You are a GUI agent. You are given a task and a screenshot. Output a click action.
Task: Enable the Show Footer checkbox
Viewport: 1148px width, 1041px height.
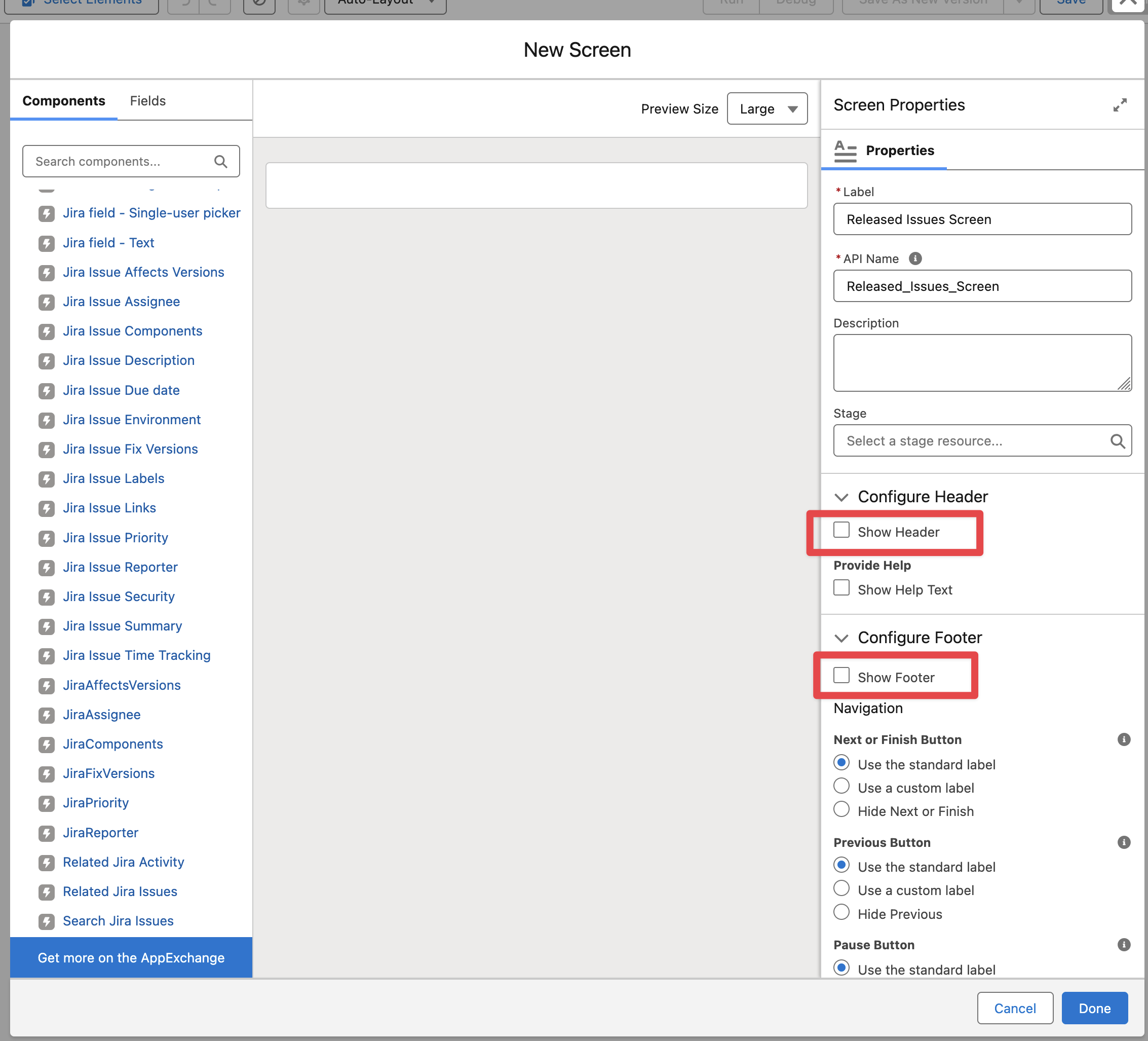click(x=841, y=675)
